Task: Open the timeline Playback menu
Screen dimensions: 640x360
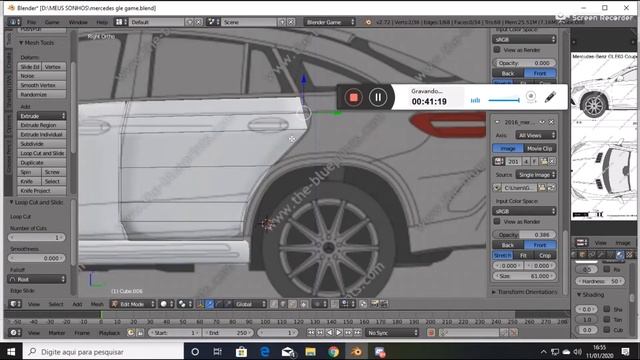Action: pos(109,333)
